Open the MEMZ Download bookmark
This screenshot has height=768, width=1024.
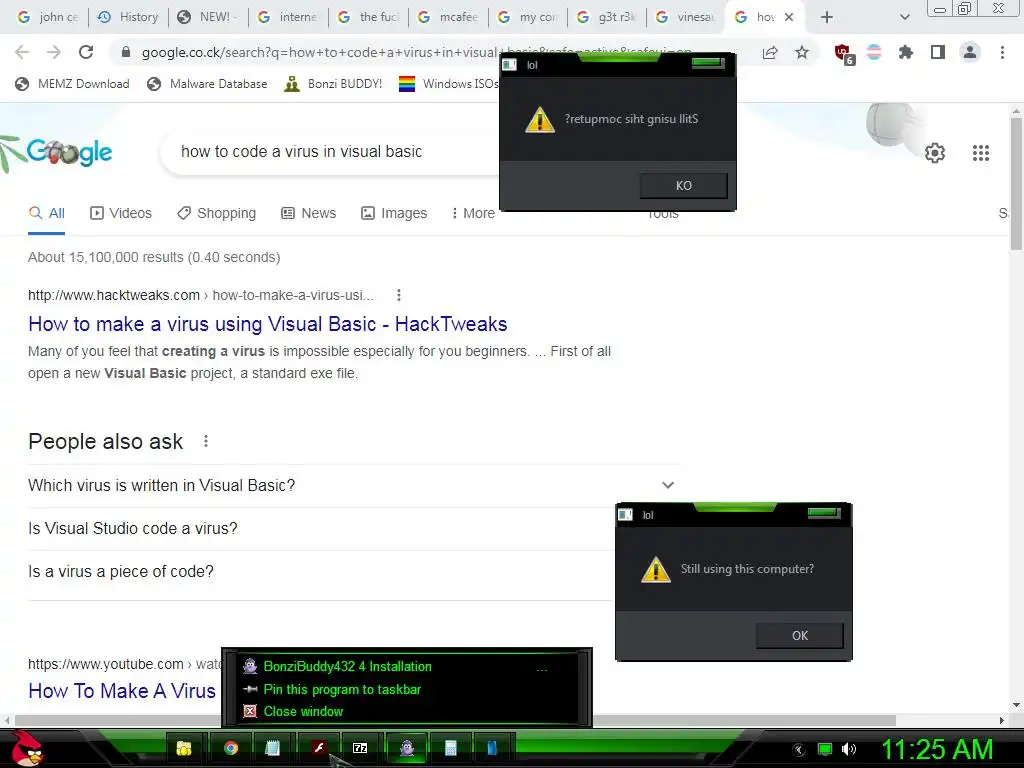tap(72, 84)
